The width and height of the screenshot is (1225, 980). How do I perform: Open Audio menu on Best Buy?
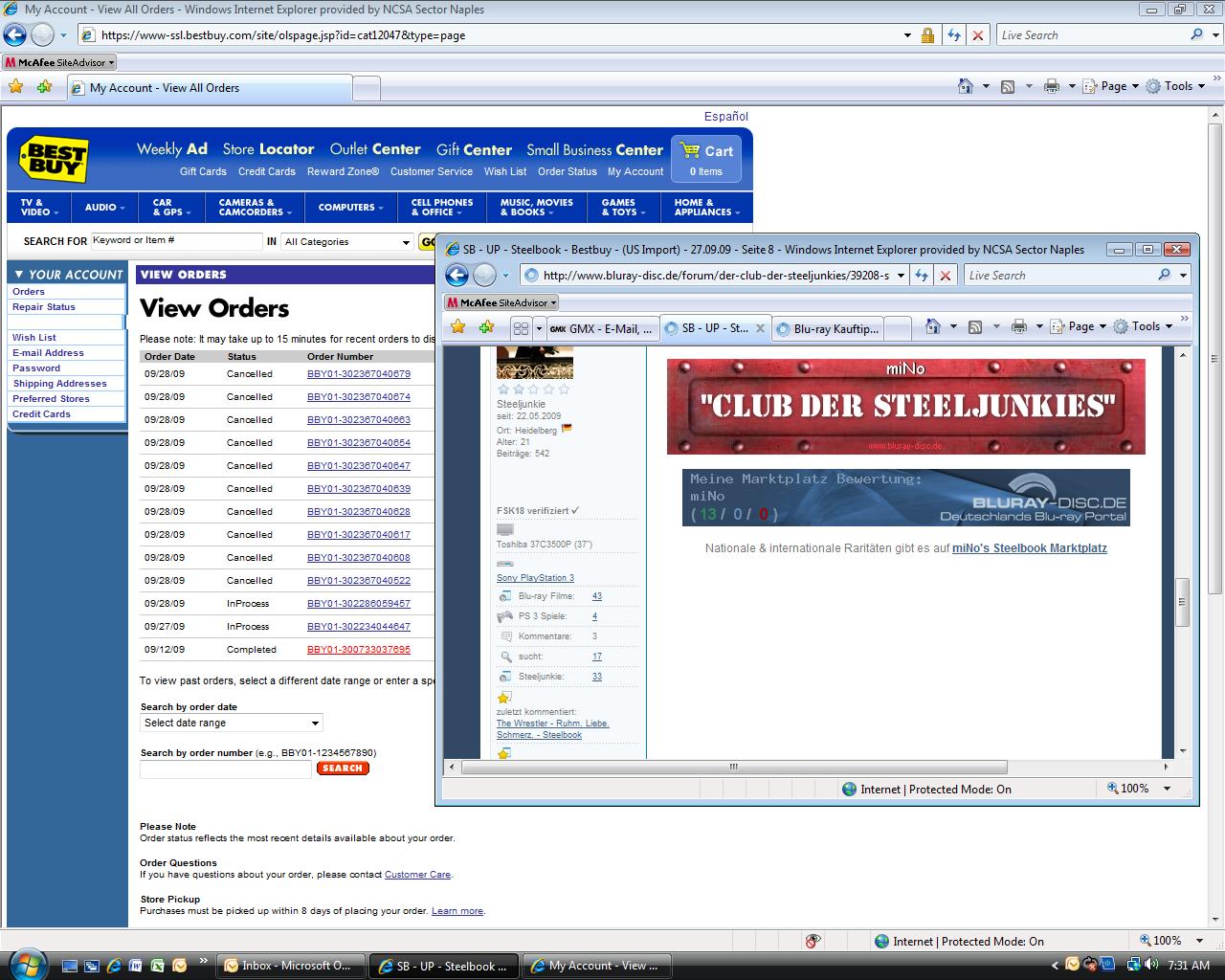(x=104, y=208)
